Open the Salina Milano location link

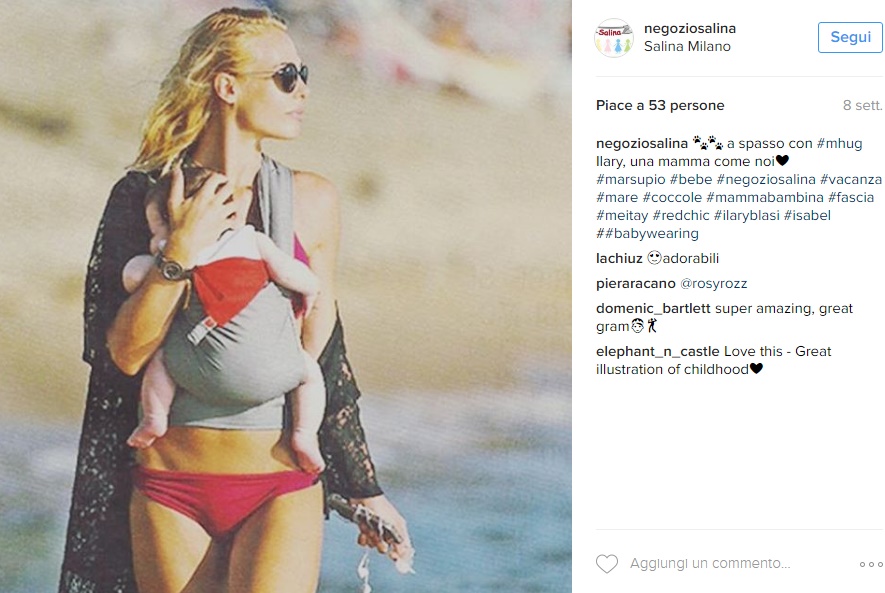pyautogui.click(x=687, y=46)
